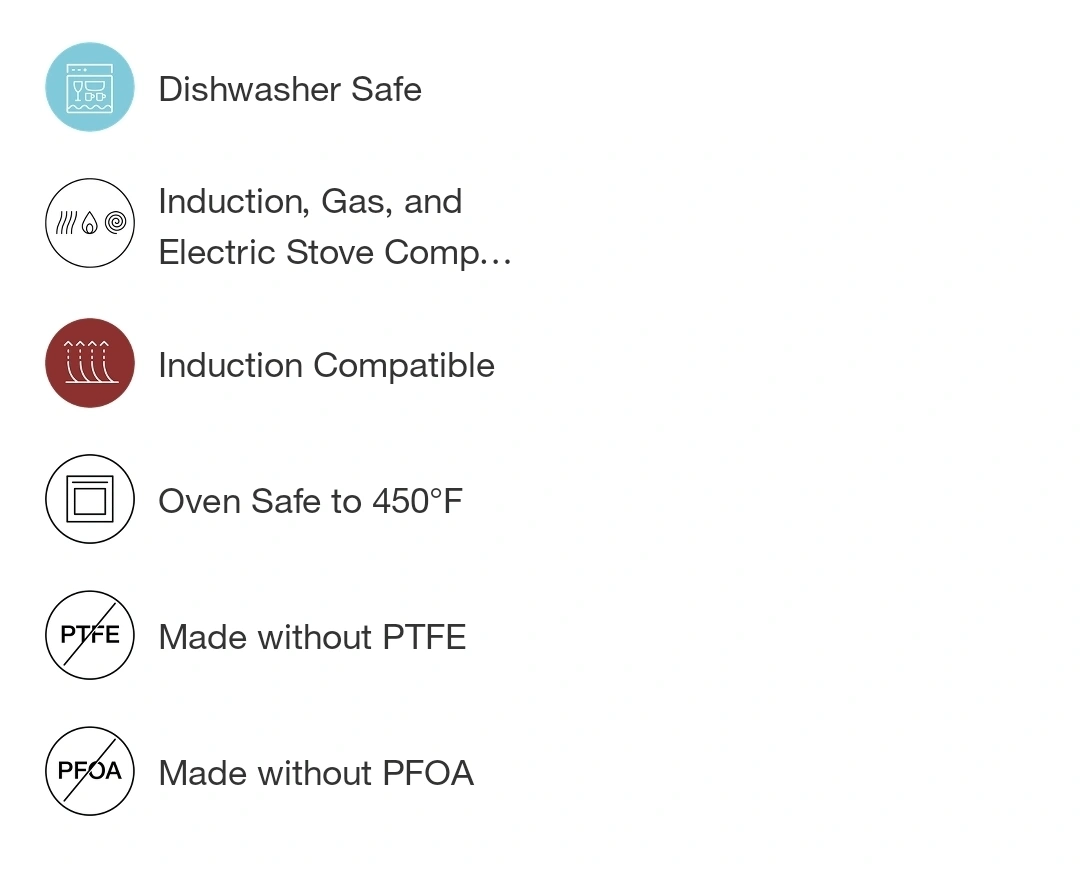Open the "Made without PTFE" feature text
Viewport: 1080px width, 870px height.
[312, 637]
